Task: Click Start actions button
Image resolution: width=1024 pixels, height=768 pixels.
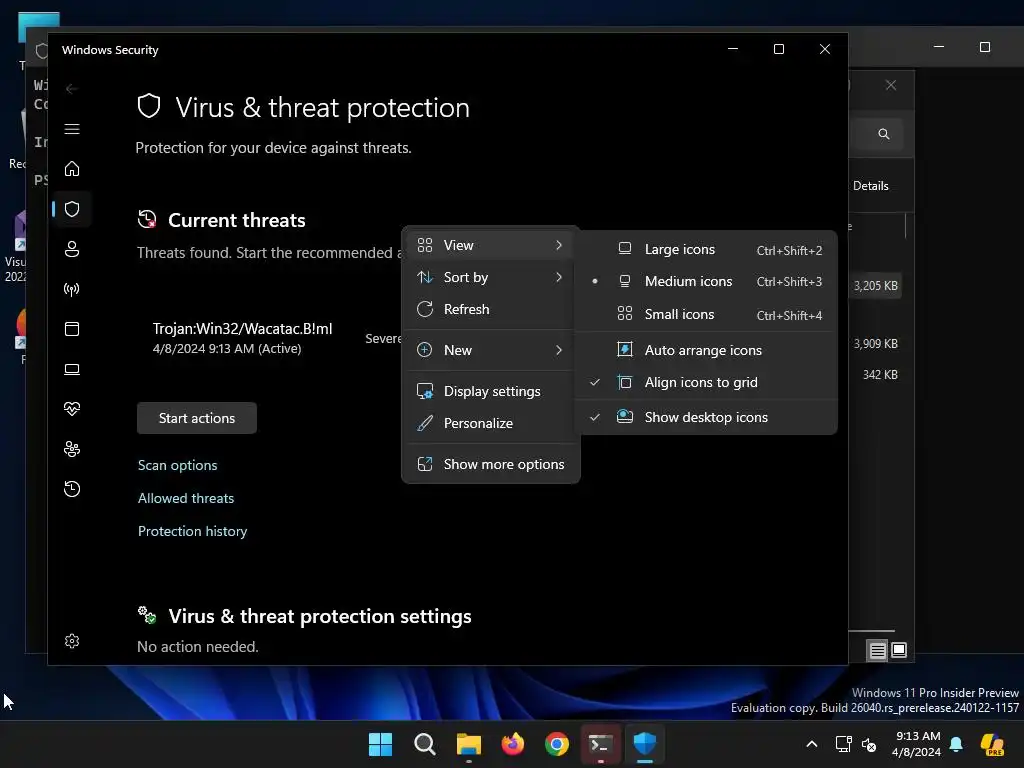Action: [197, 418]
